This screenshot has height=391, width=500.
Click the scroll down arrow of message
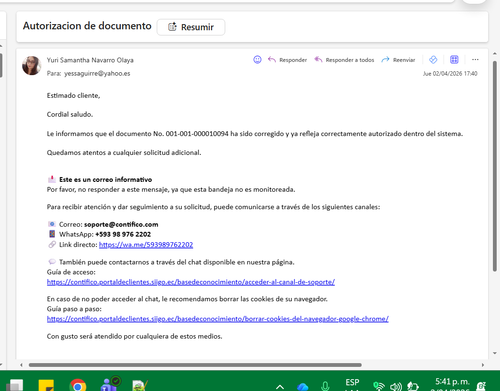495,353
